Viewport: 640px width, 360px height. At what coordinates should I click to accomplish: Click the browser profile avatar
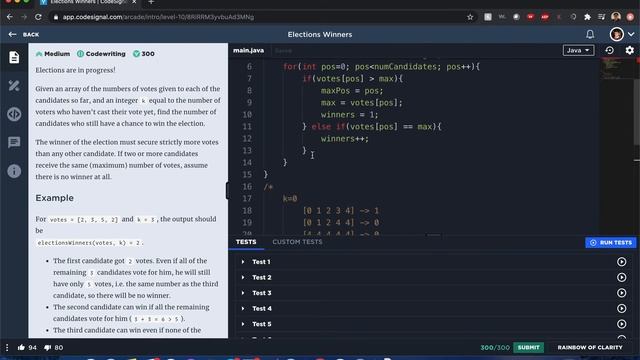(x=616, y=17)
